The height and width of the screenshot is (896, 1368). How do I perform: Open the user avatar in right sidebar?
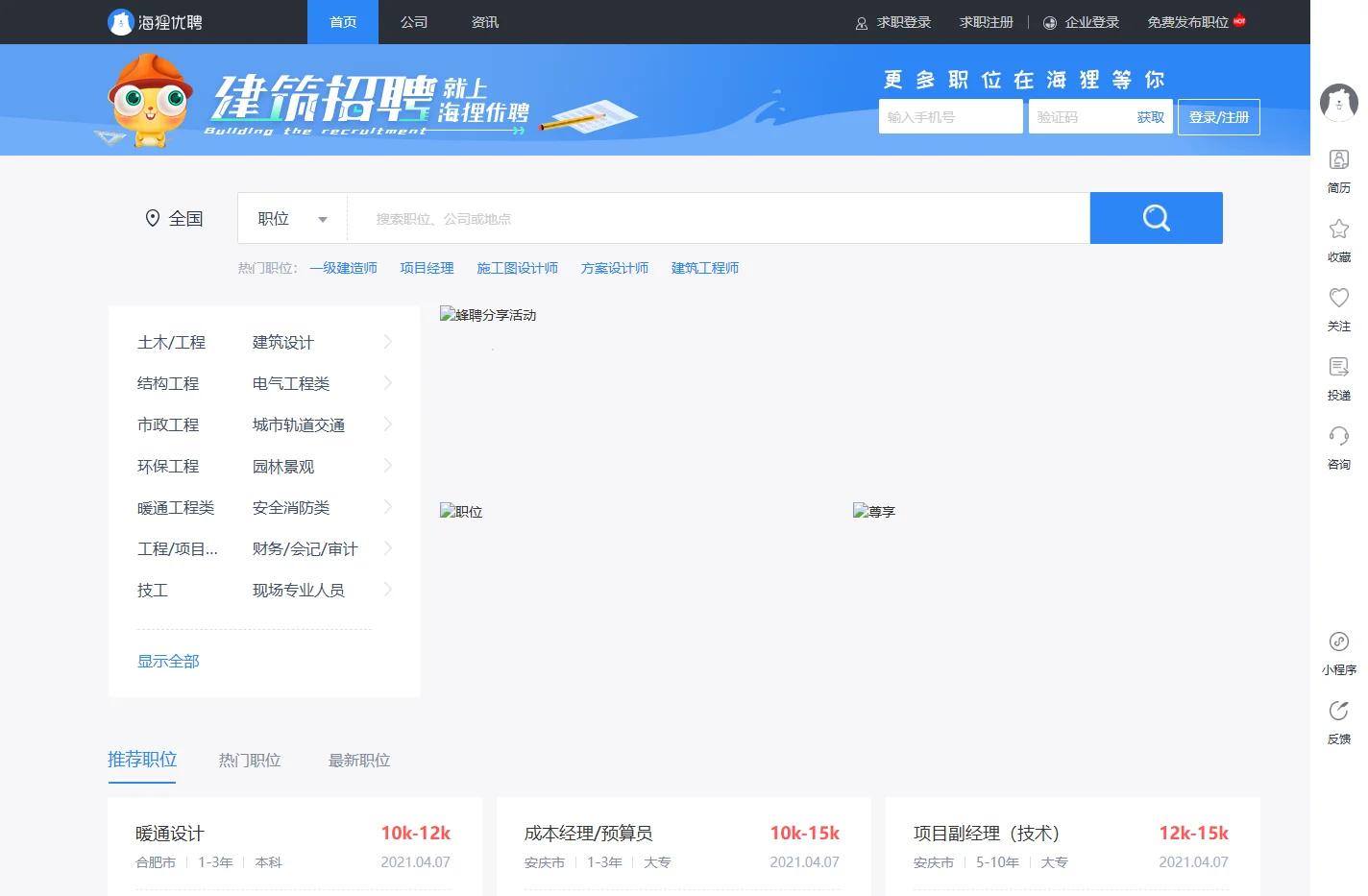coord(1338,101)
